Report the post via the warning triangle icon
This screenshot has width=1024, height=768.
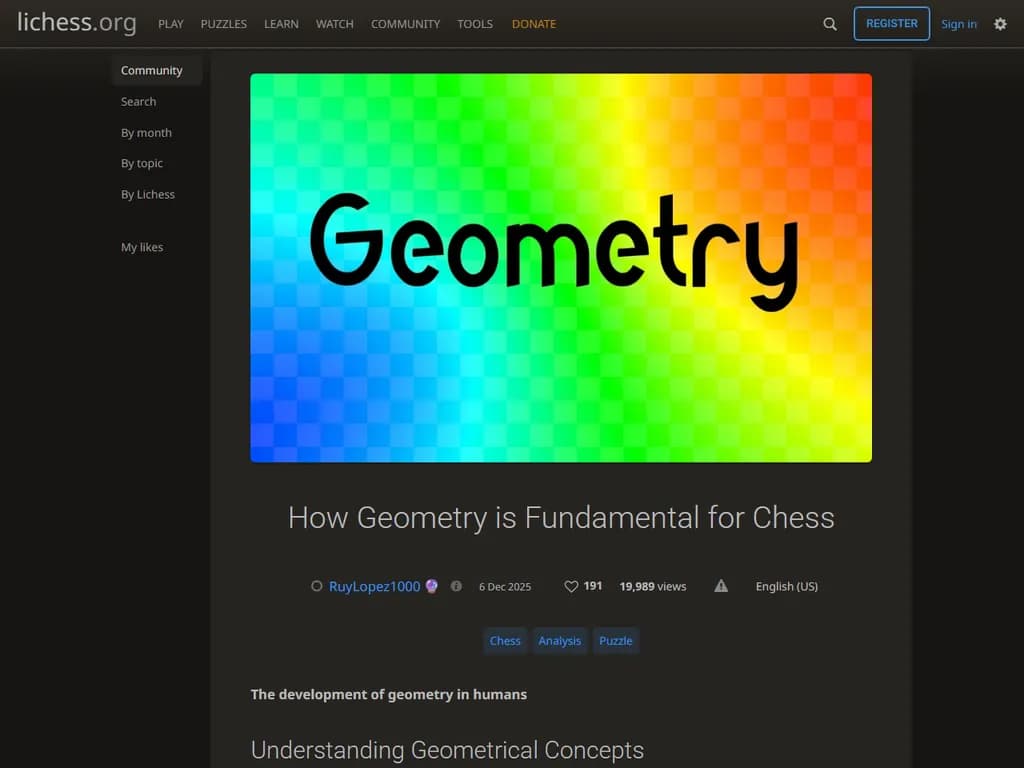pos(720,586)
